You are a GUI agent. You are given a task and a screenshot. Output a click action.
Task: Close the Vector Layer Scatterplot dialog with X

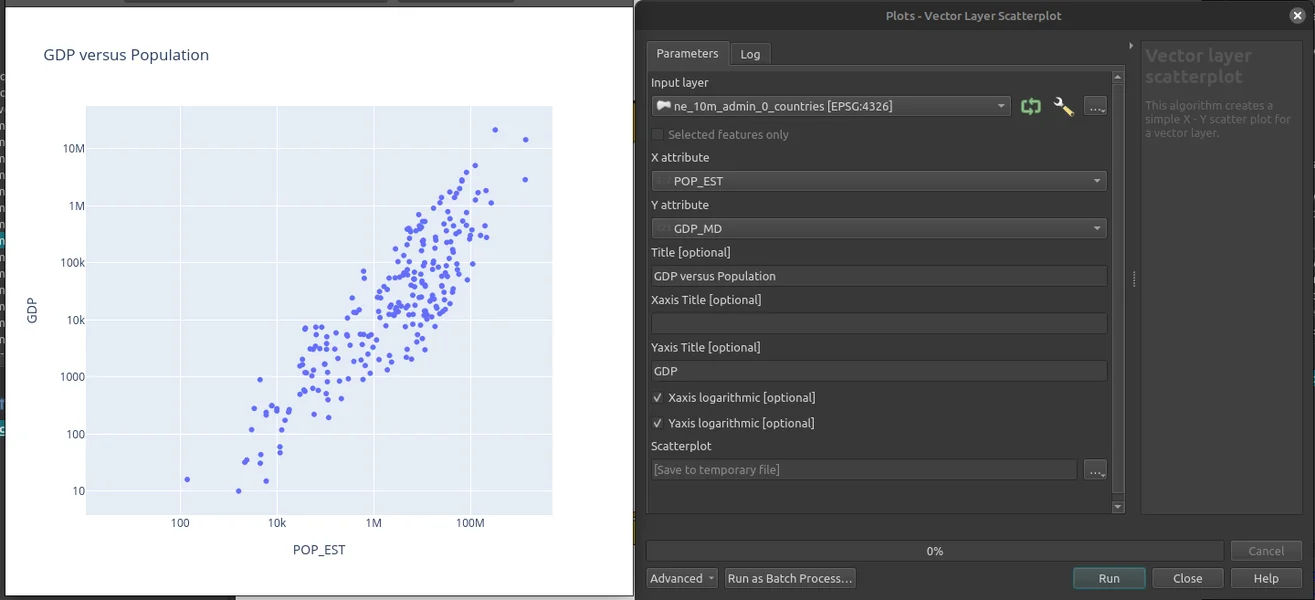(1297, 15)
